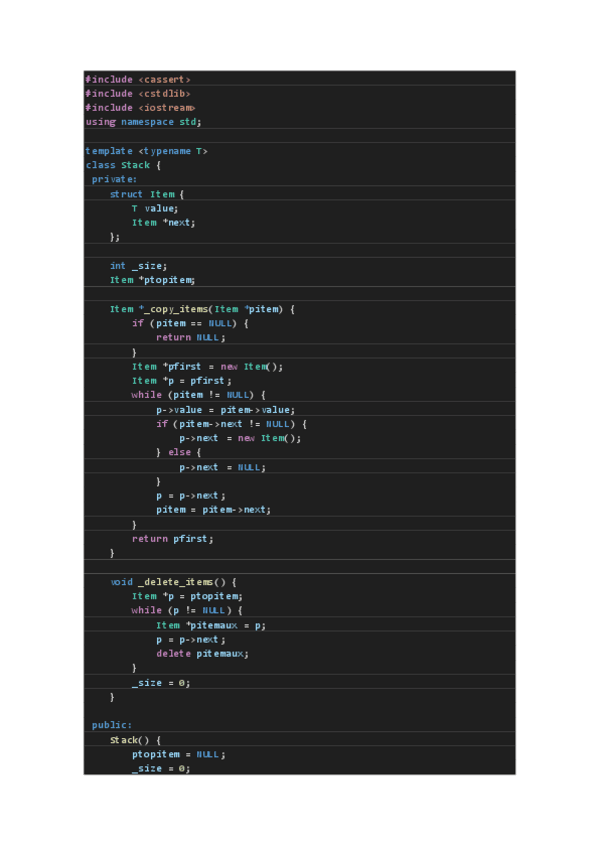Screen dimensions: 600x848
Task: Click the 'private:' access specifier
Action: pyautogui.click(x=115, y=179)
